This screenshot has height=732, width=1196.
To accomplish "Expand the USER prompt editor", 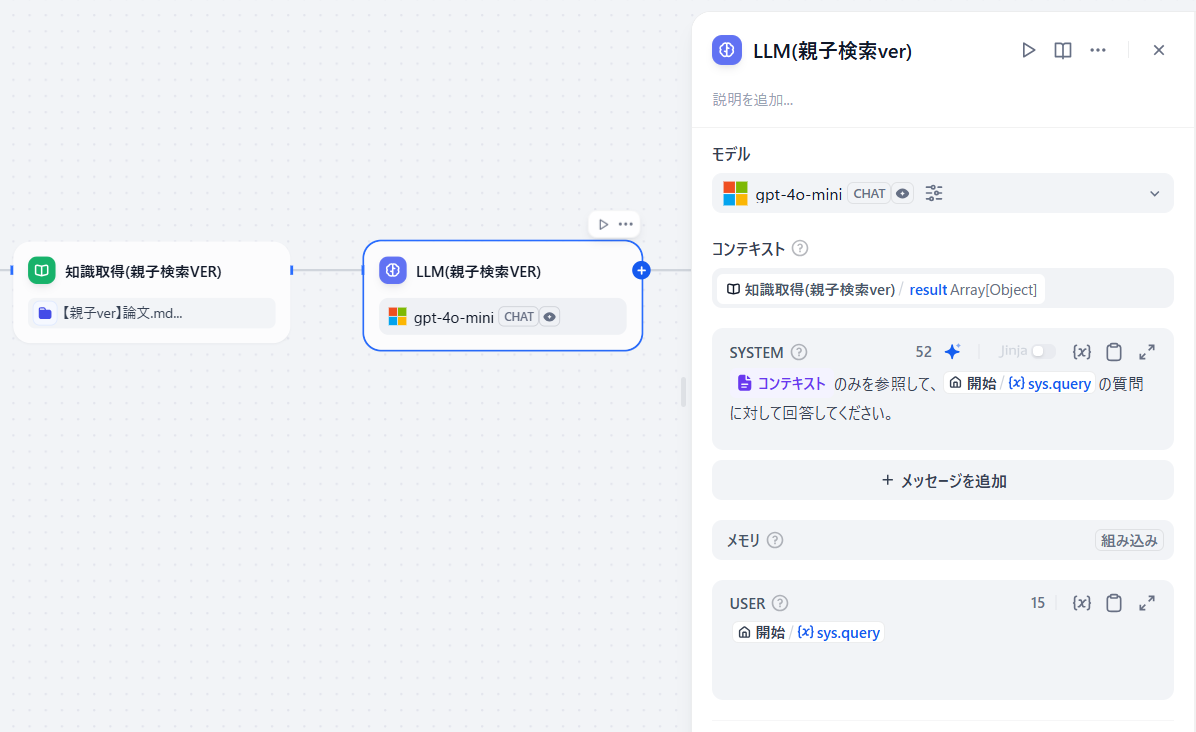I will [1146, 603].
